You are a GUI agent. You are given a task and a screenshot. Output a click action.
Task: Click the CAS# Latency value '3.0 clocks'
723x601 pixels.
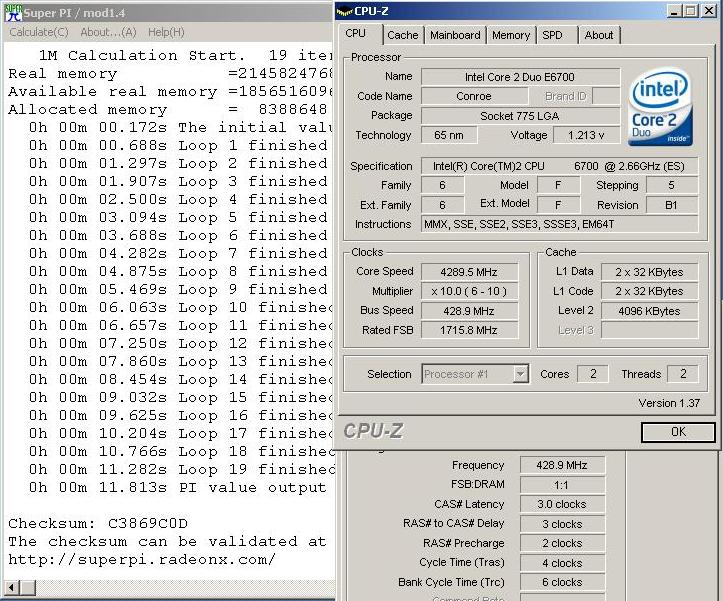point(562,504)
